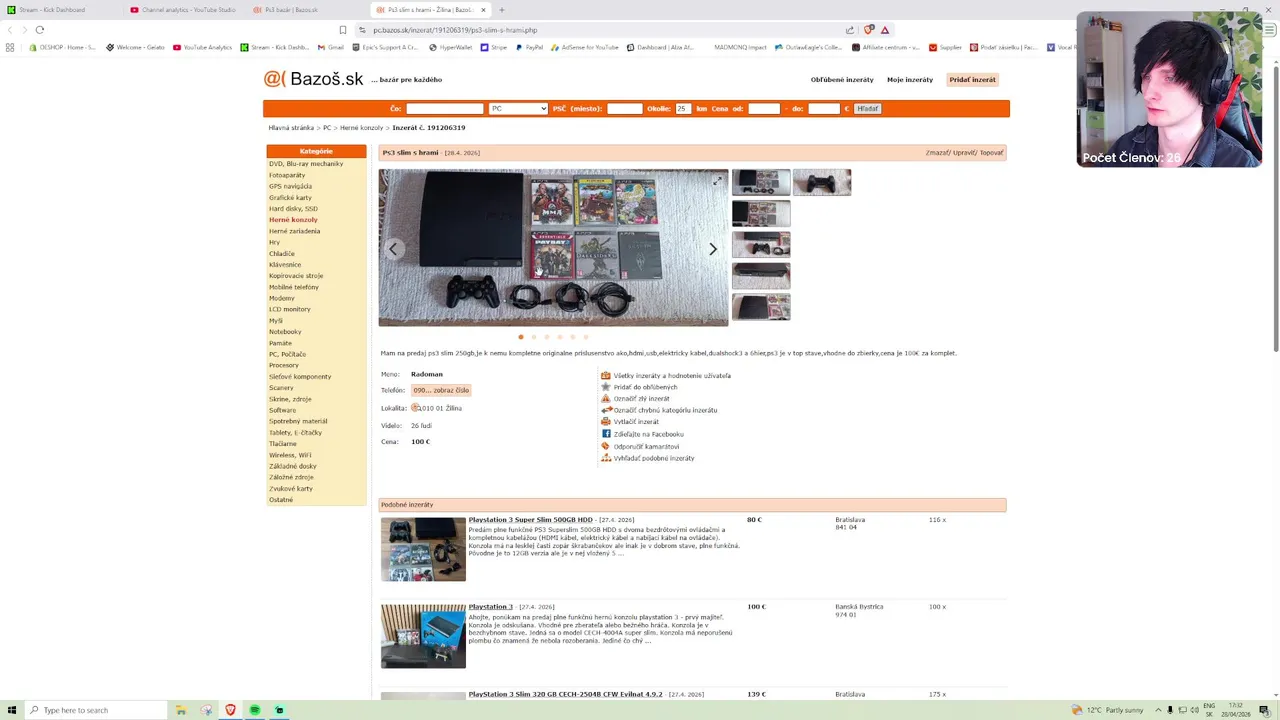Click the share page icon in address bar
Screen dimensions: 1280x720
click(850, 30)
